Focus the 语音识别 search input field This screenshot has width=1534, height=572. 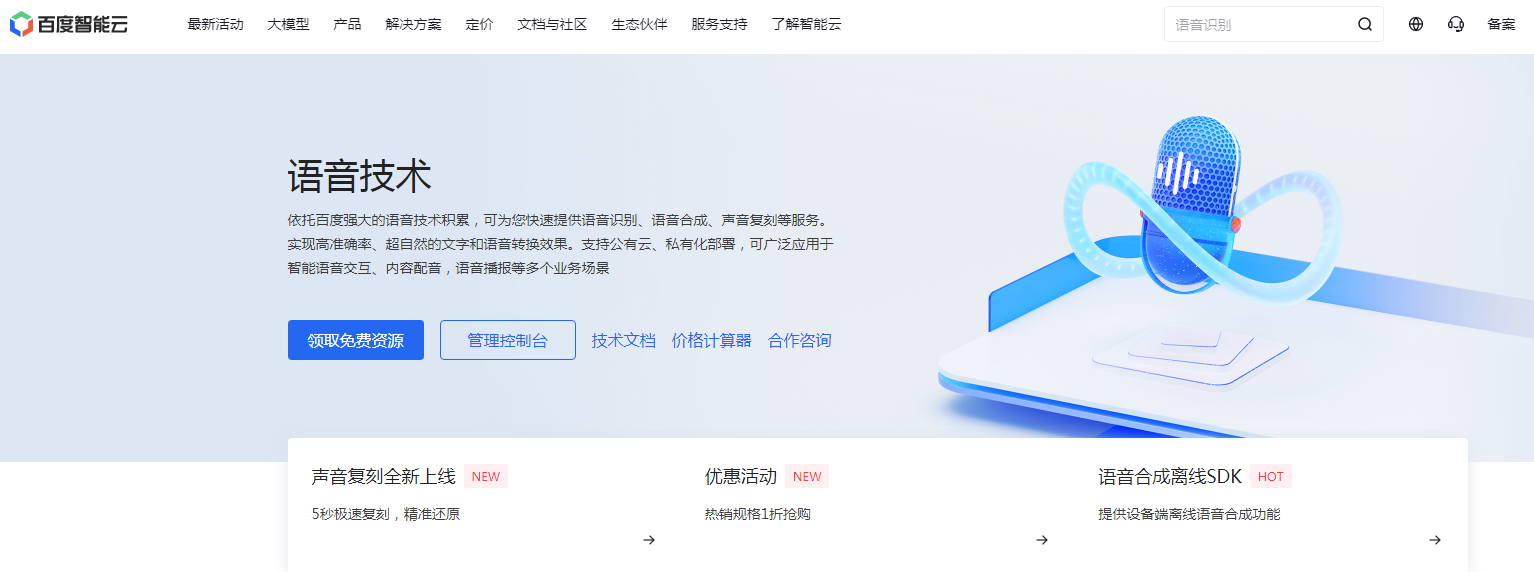pyautogui.click(x=1260, y=25)
